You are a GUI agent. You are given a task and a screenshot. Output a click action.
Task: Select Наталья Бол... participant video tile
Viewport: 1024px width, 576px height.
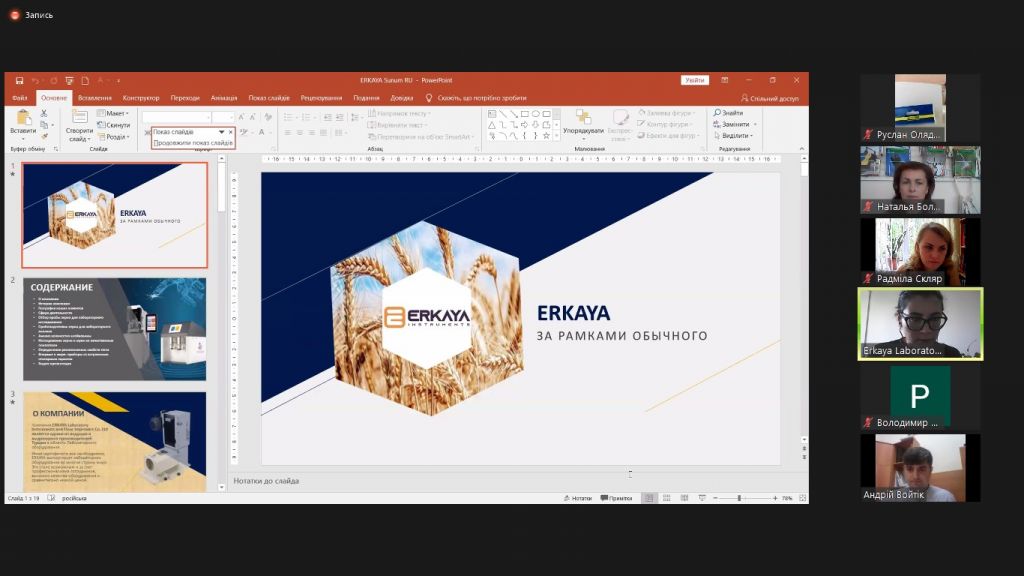click(920, 180)
